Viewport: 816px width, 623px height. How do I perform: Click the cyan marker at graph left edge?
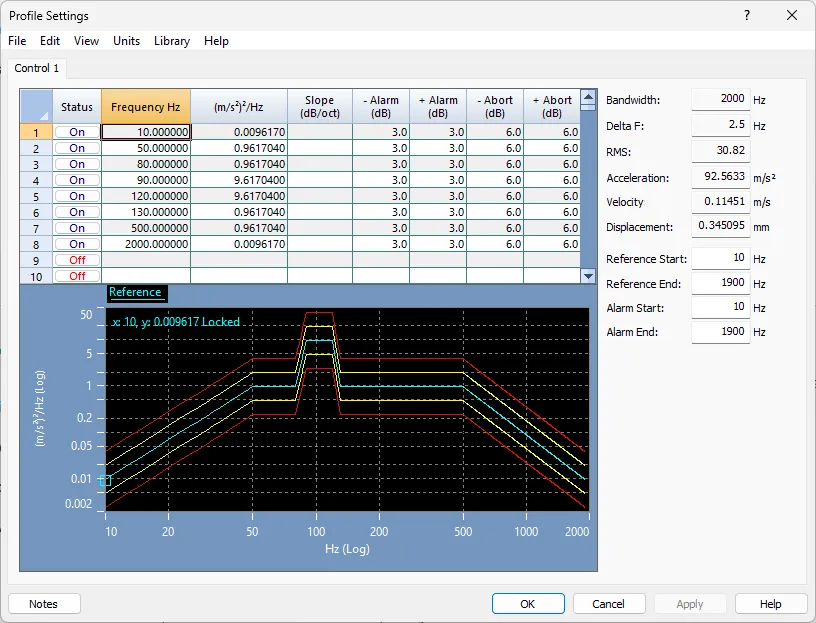[108, 481]
